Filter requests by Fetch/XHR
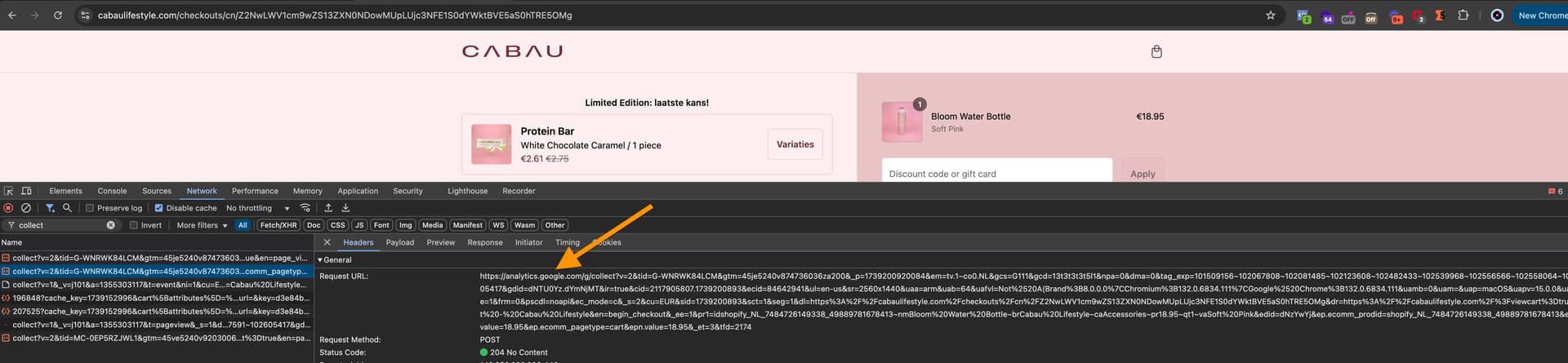Image resolution: width=1568 pixels, height=363 pixels. (278, 225)
